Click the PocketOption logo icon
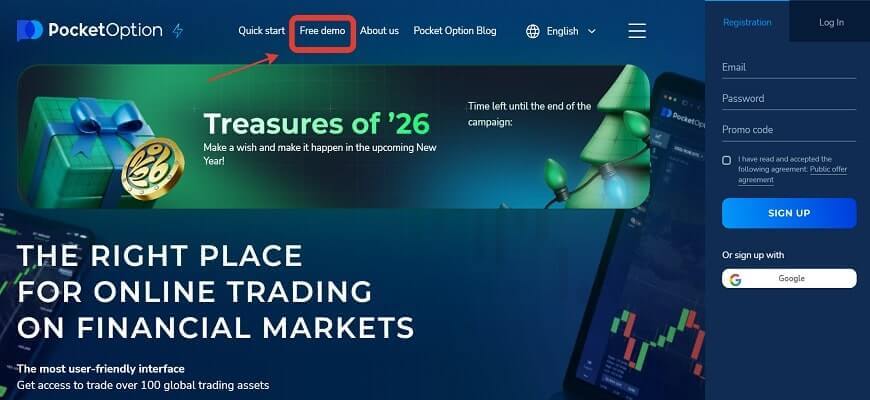 pos(29,31)
